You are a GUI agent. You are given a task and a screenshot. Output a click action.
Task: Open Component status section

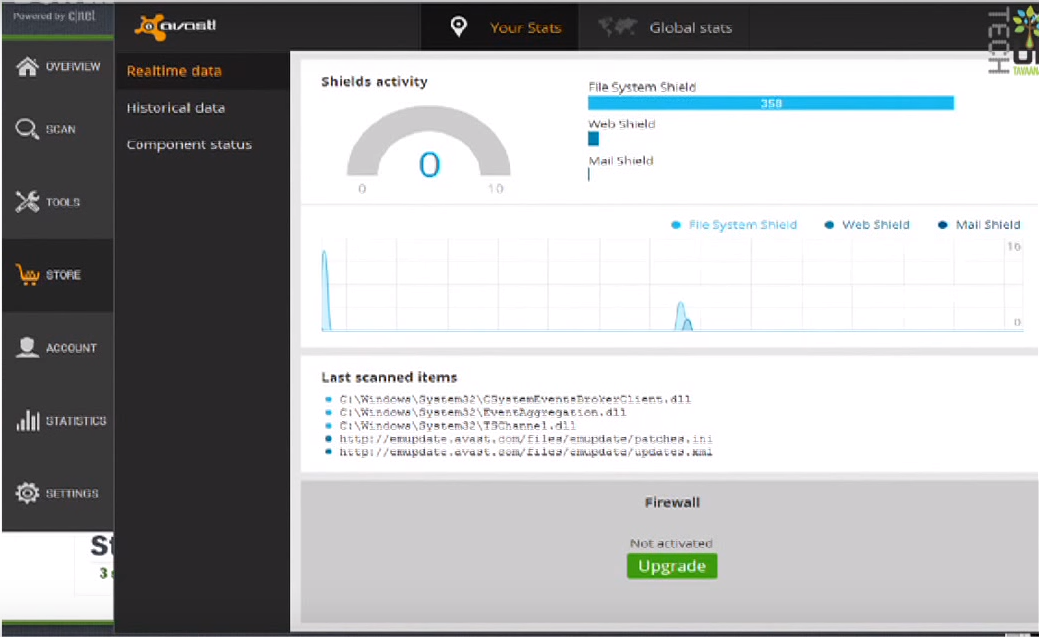189,145
